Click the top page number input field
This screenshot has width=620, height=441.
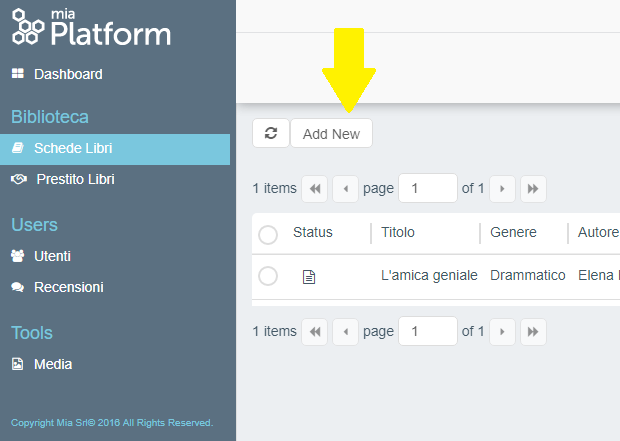[428, 188]
